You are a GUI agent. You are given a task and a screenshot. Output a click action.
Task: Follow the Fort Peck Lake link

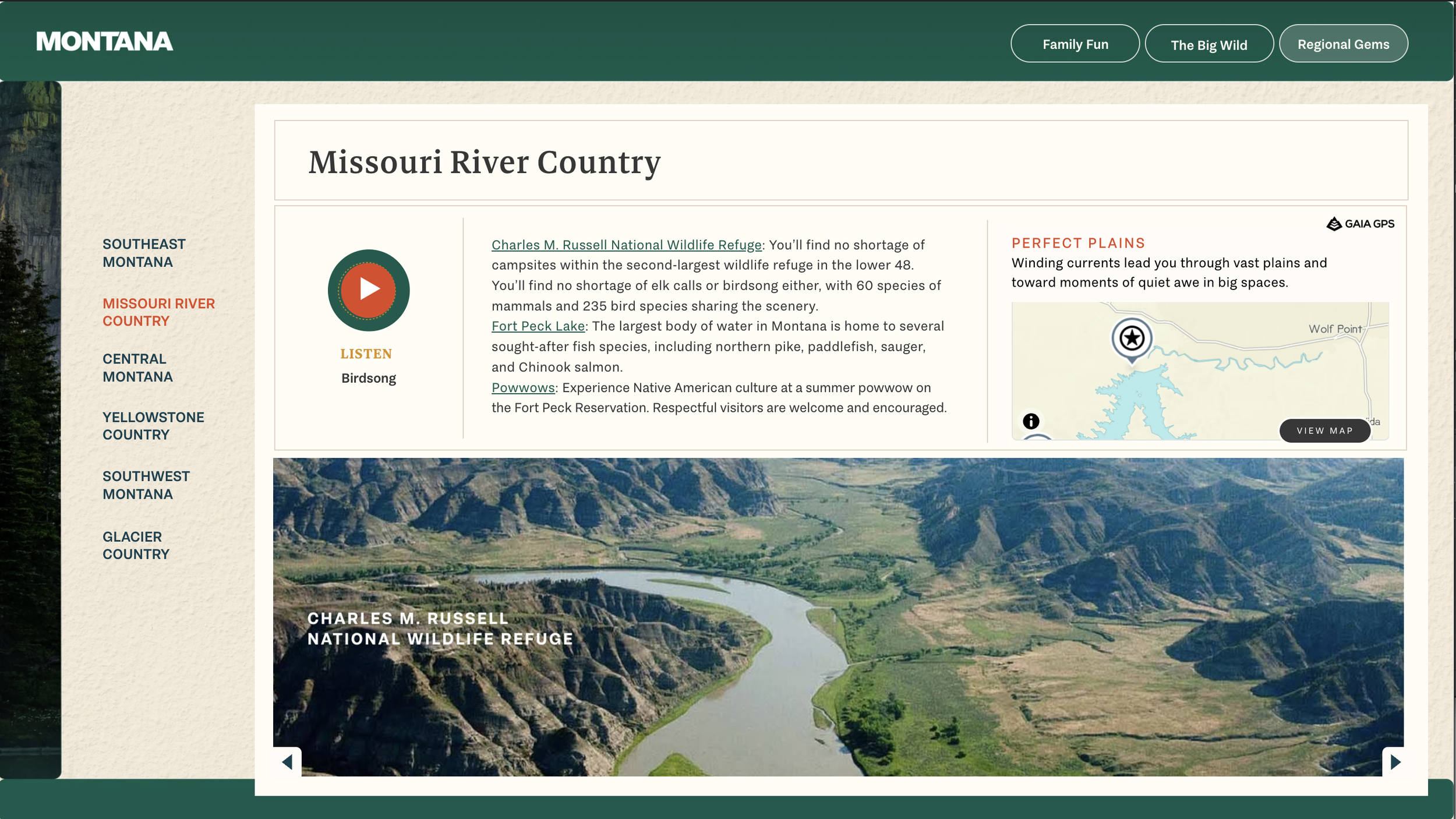[x=538, y=326]
